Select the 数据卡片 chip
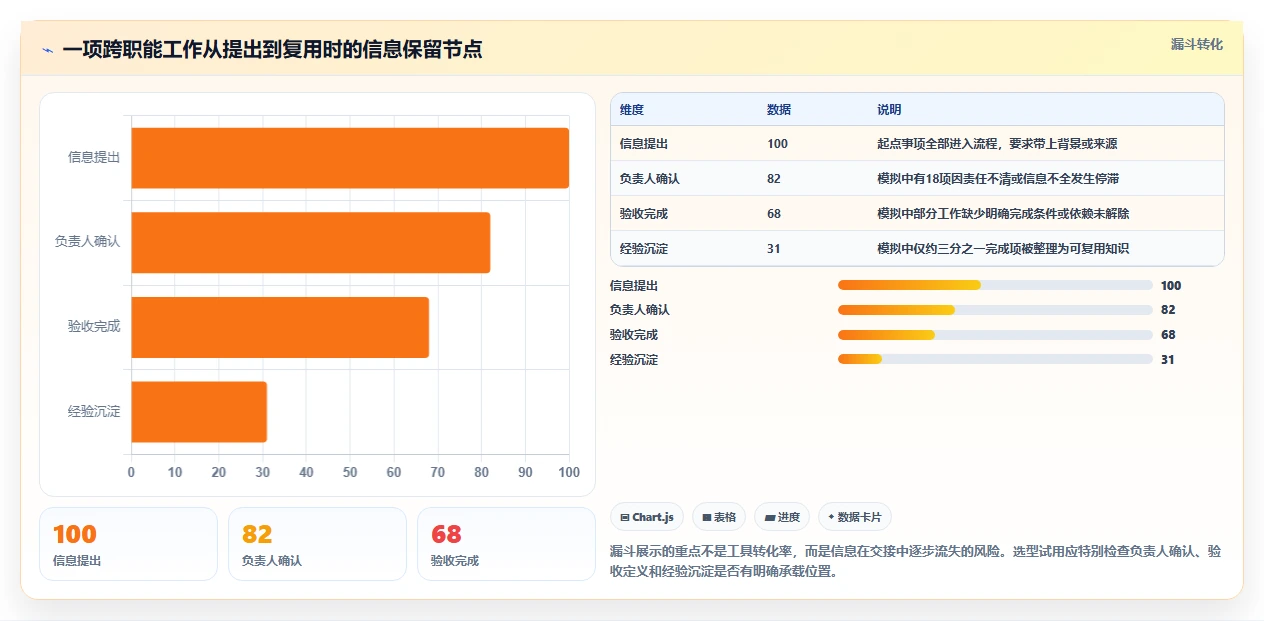Image resolution: width=1264 pixels, height=621 pixels. point(855,517)
